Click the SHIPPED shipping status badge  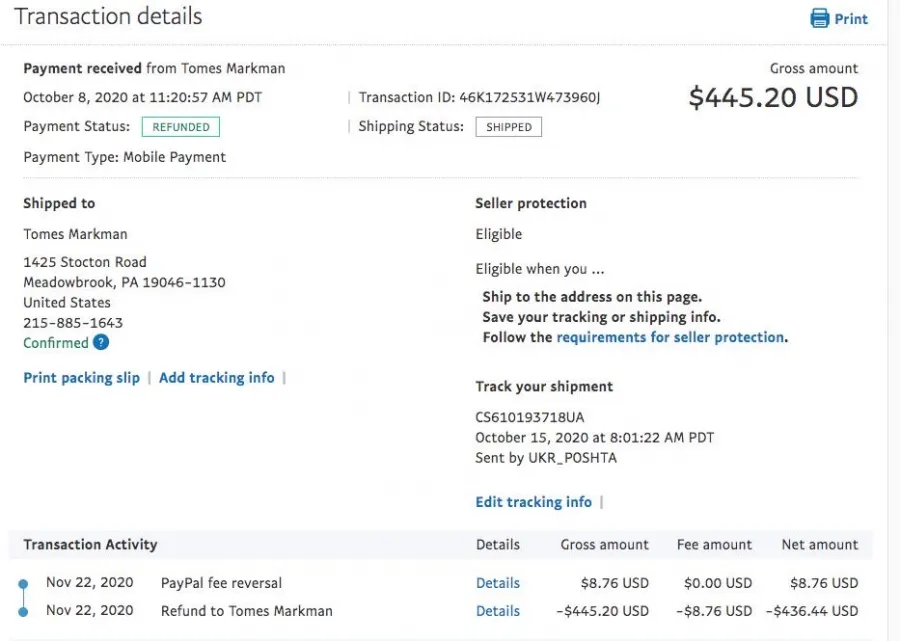509,127
